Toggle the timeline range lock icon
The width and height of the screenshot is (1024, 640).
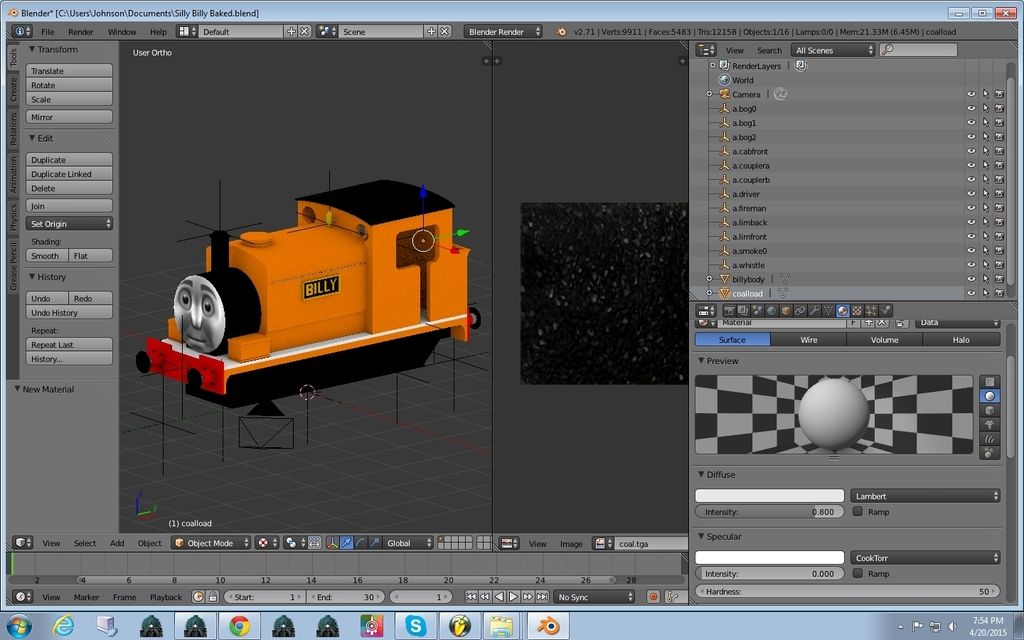point(212,597)
